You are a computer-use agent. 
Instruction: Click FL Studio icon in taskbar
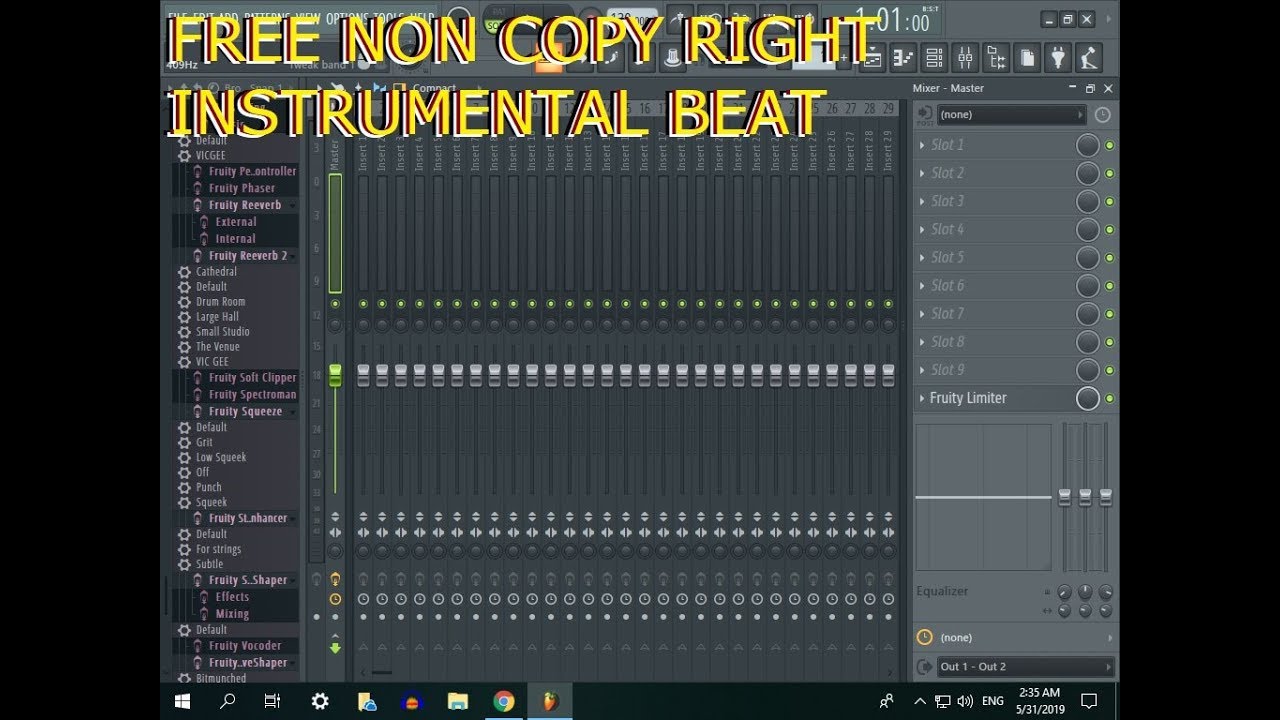(550, 701)
